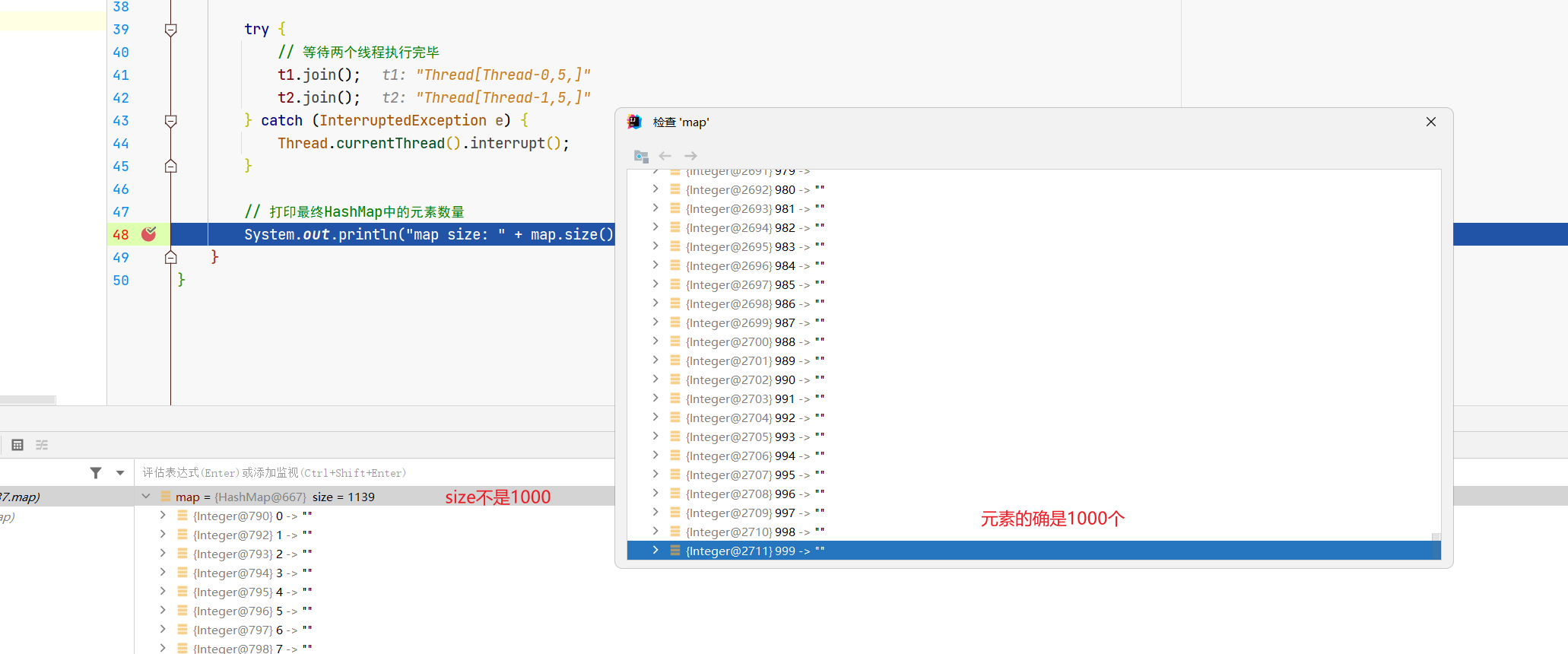Viewport: 1568px width, 654px height.
Task: Expand entry Integer@792 1
Action: [x=163, y=535]
